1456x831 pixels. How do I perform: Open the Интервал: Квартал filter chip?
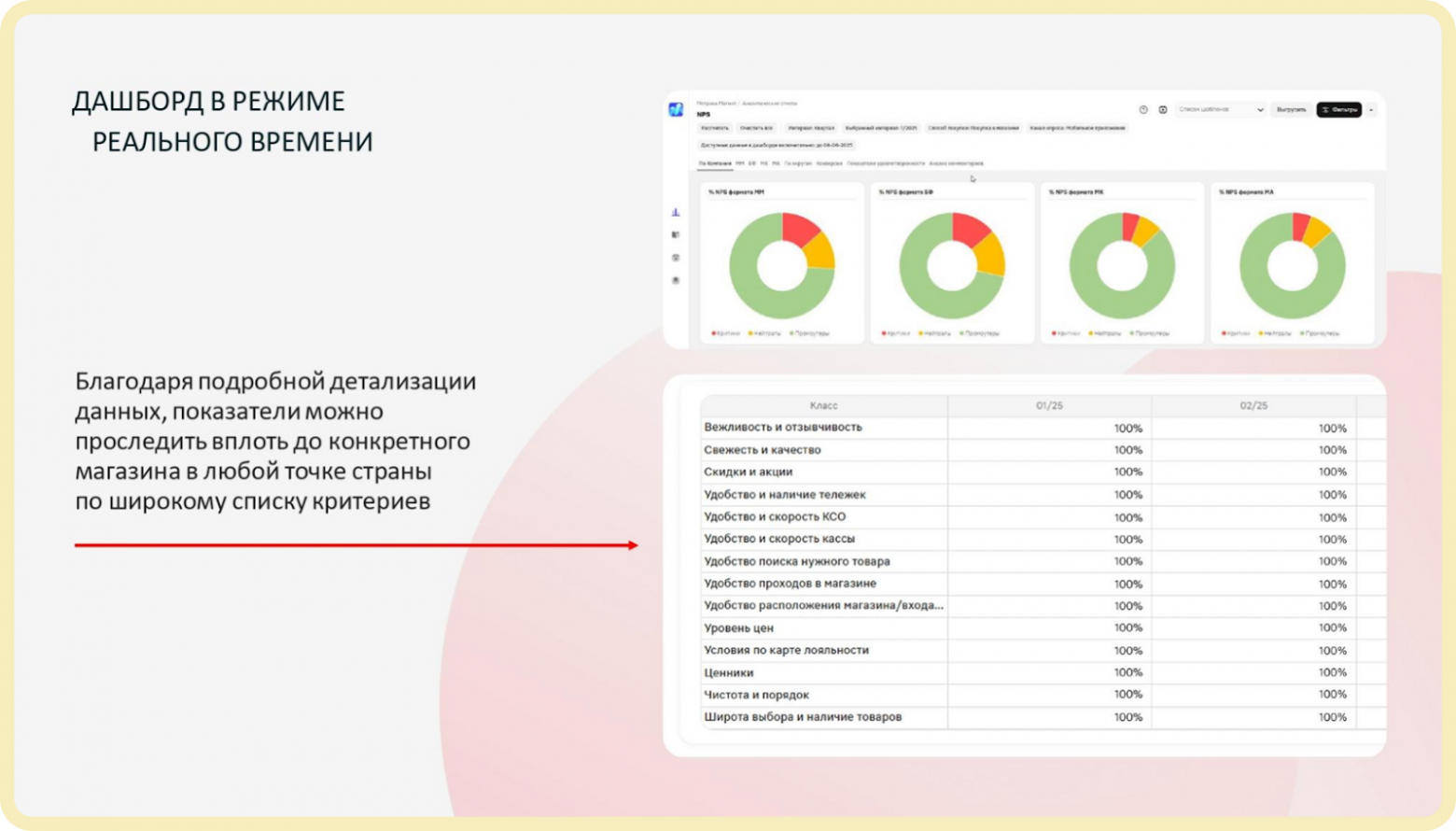tap(811, 127)
